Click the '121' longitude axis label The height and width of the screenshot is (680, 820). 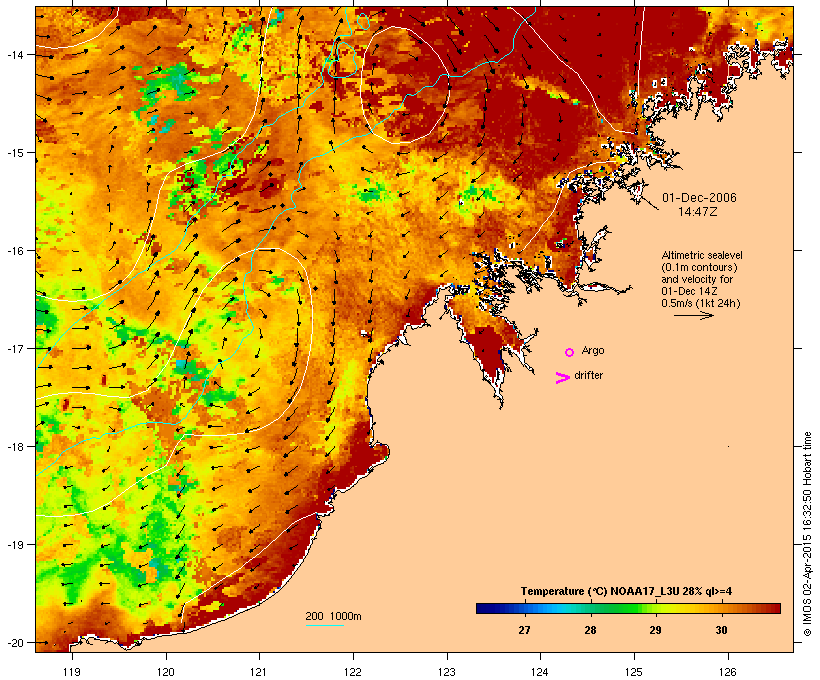click(x=259, y=672)
